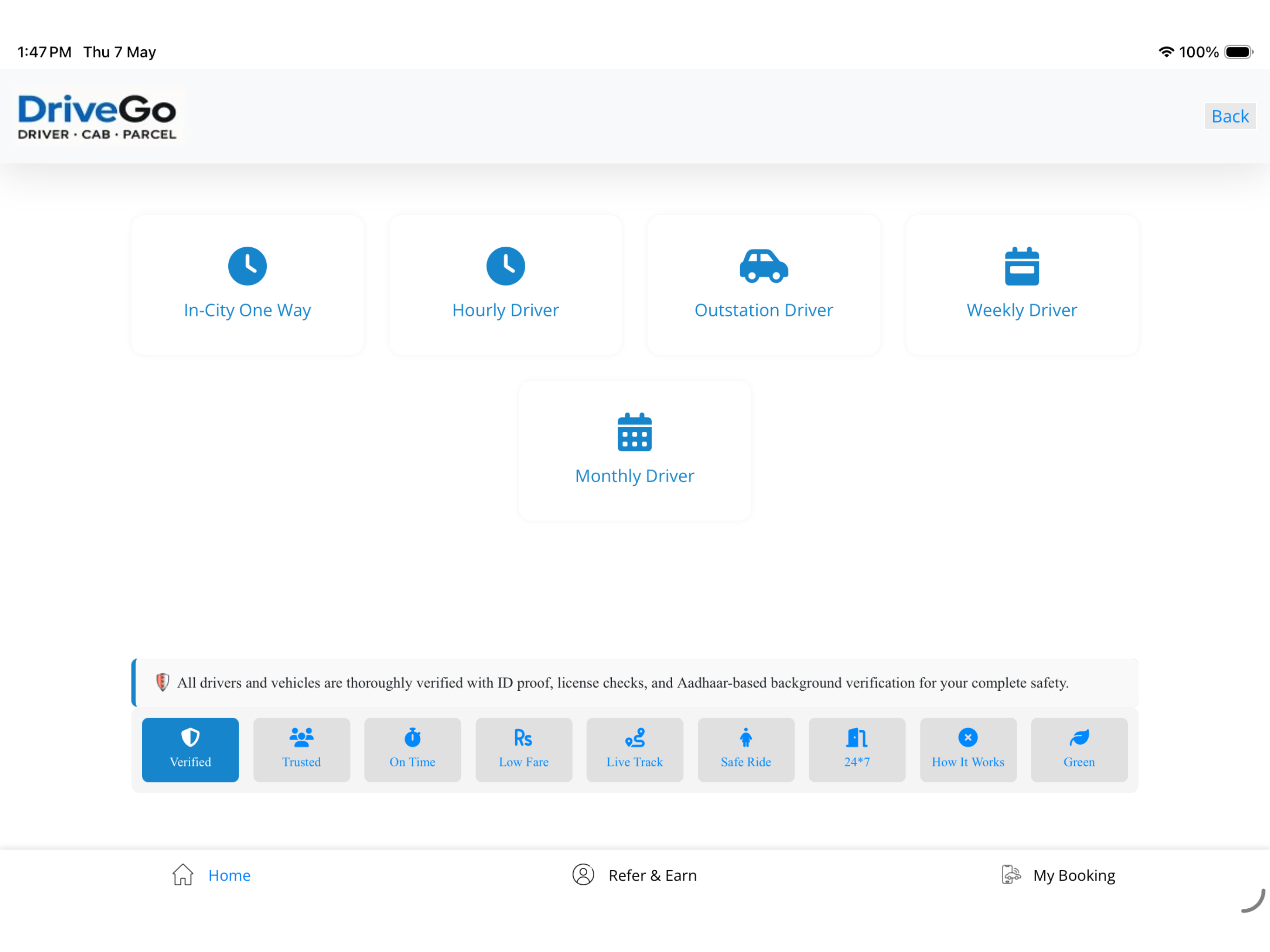Viewport: 1270px width, 952px height.
Task: Tap the Thu 7 May date
Action: [119, 52]
